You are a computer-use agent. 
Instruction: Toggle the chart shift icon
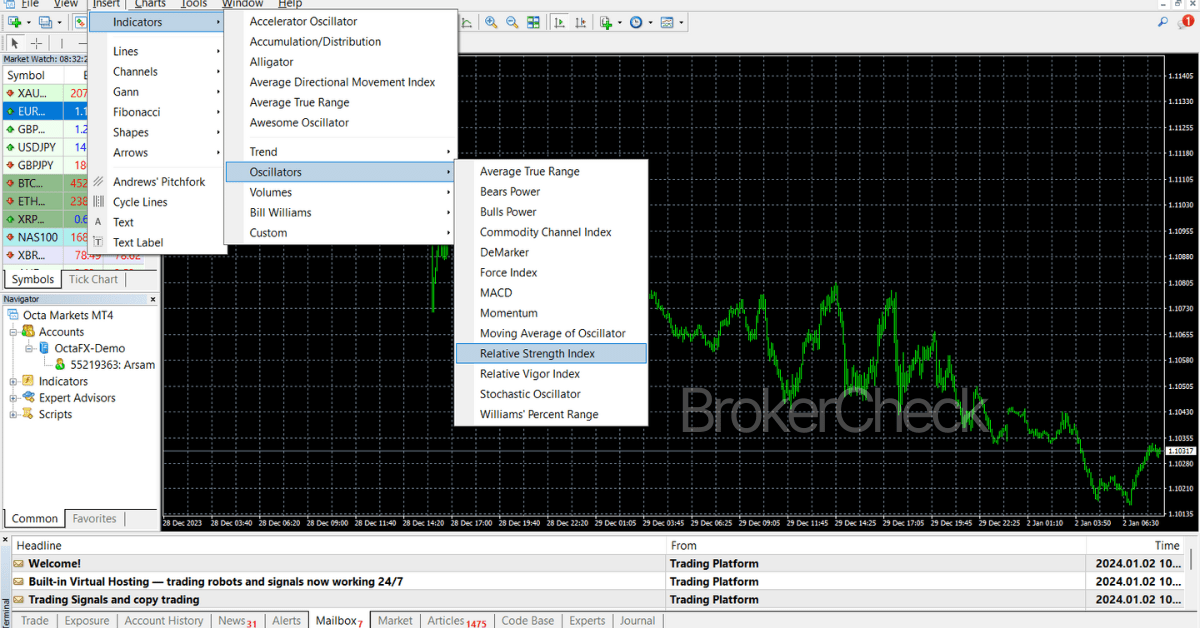(581, 22)
